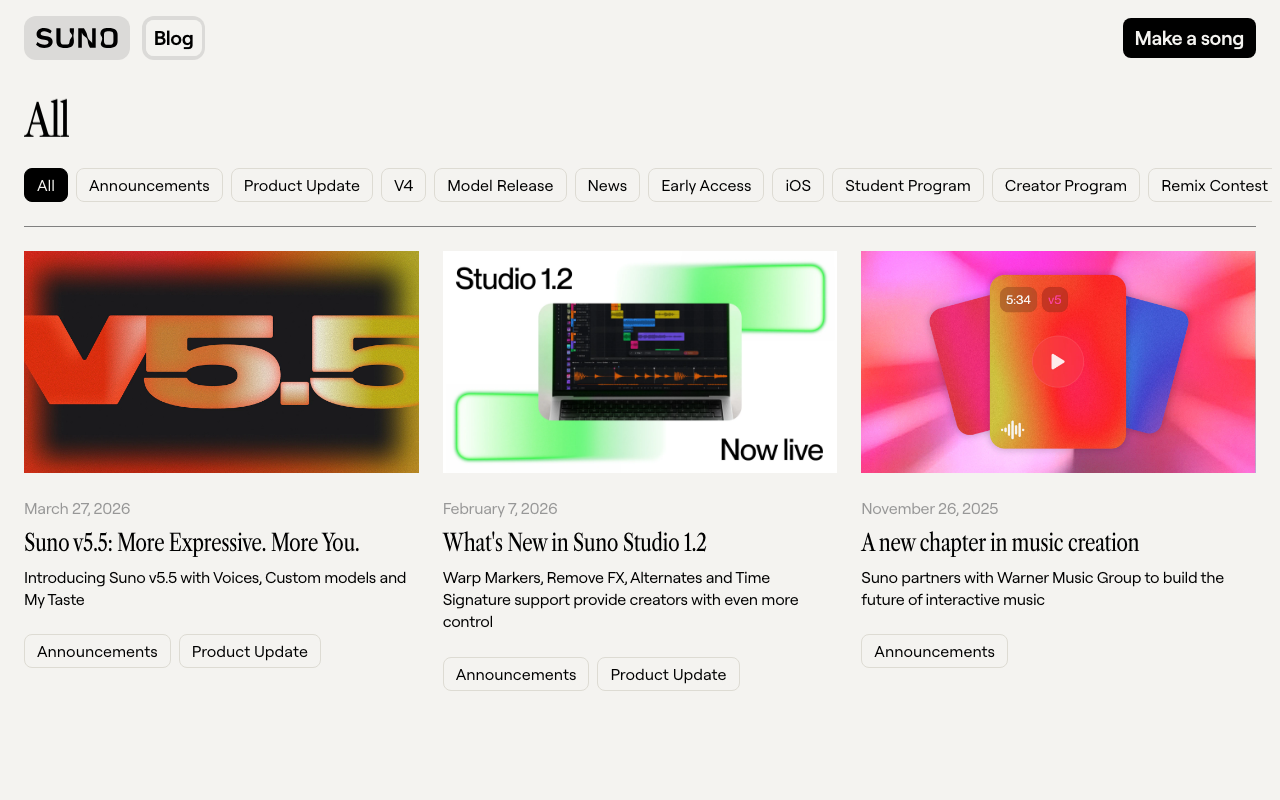Switch to the Blog section

pyautogui.click(x=173, y=37)
